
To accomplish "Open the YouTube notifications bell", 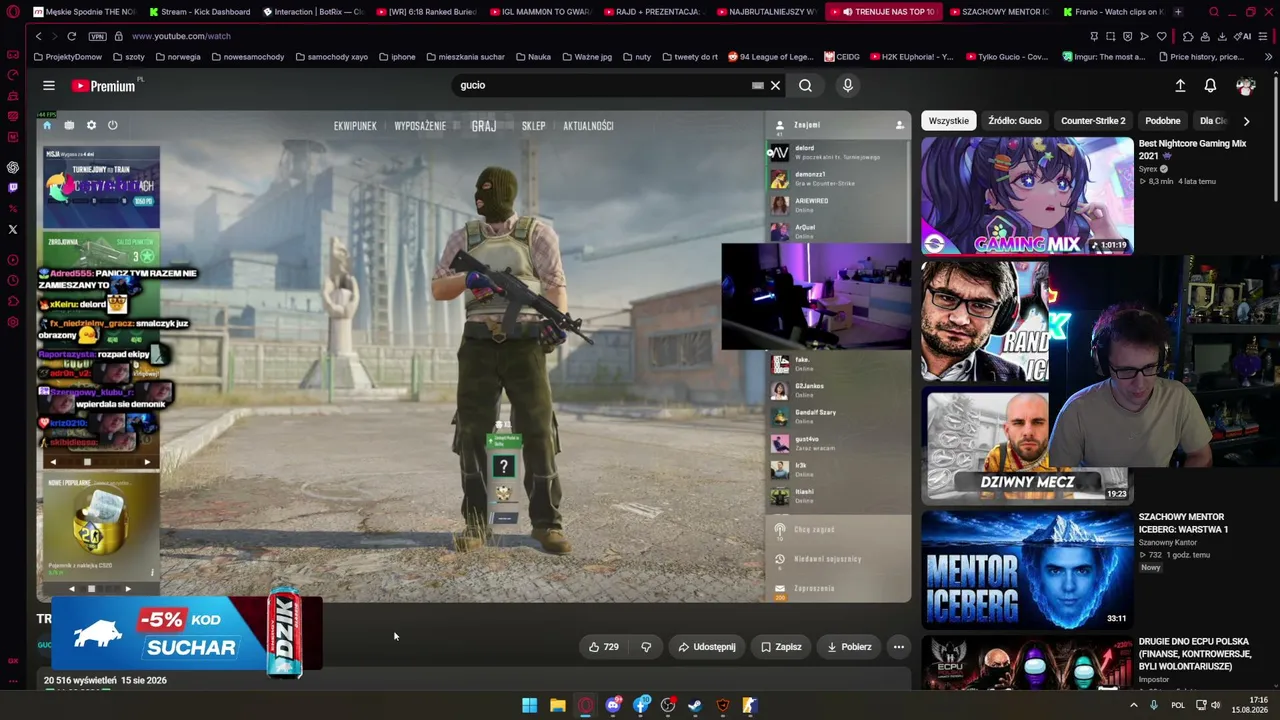I will (x=1210, y=86).
